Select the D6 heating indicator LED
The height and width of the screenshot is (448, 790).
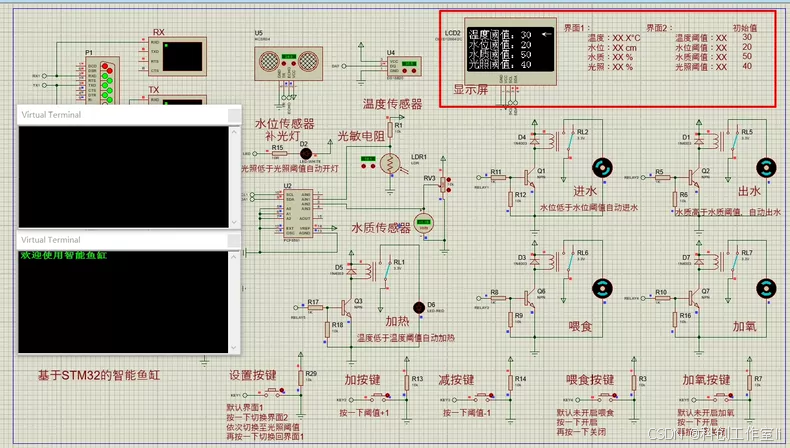(x=419, y=307)
